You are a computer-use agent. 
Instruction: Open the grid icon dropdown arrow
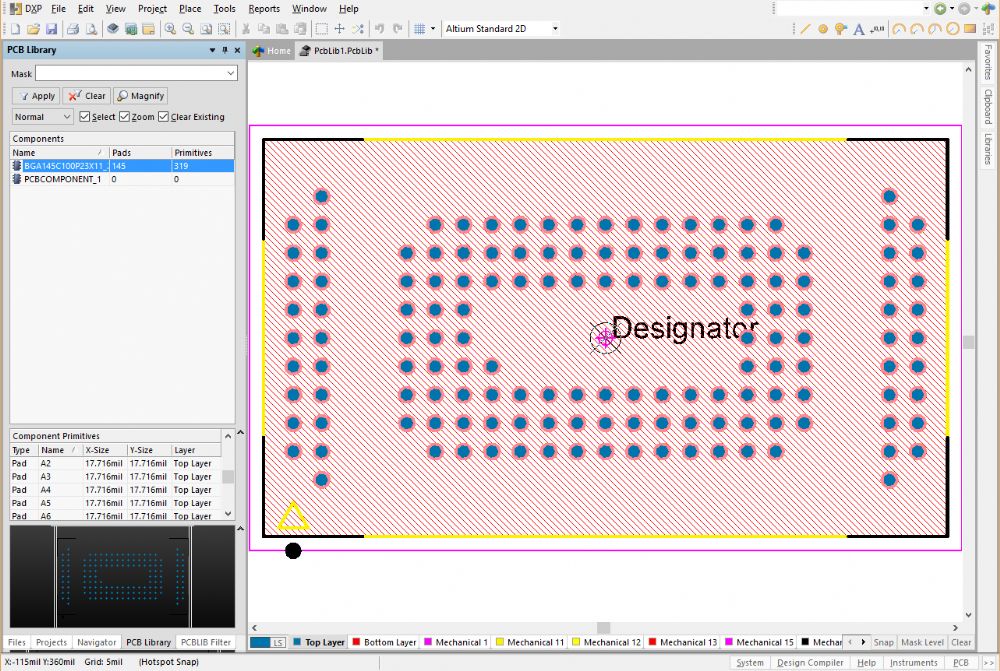click(433, 29)
